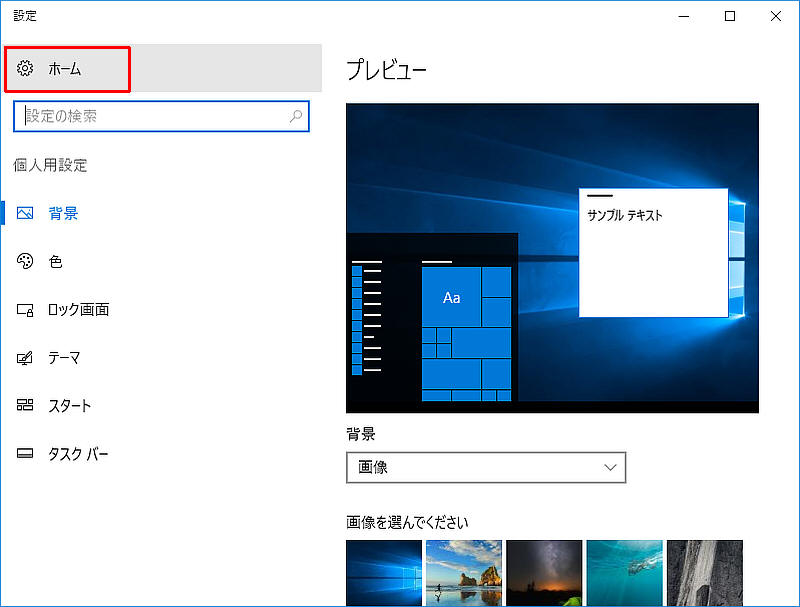Viewport: 800px width, 607px height.
Task: Click the dropdown chevron arrow
Action: 610,467
